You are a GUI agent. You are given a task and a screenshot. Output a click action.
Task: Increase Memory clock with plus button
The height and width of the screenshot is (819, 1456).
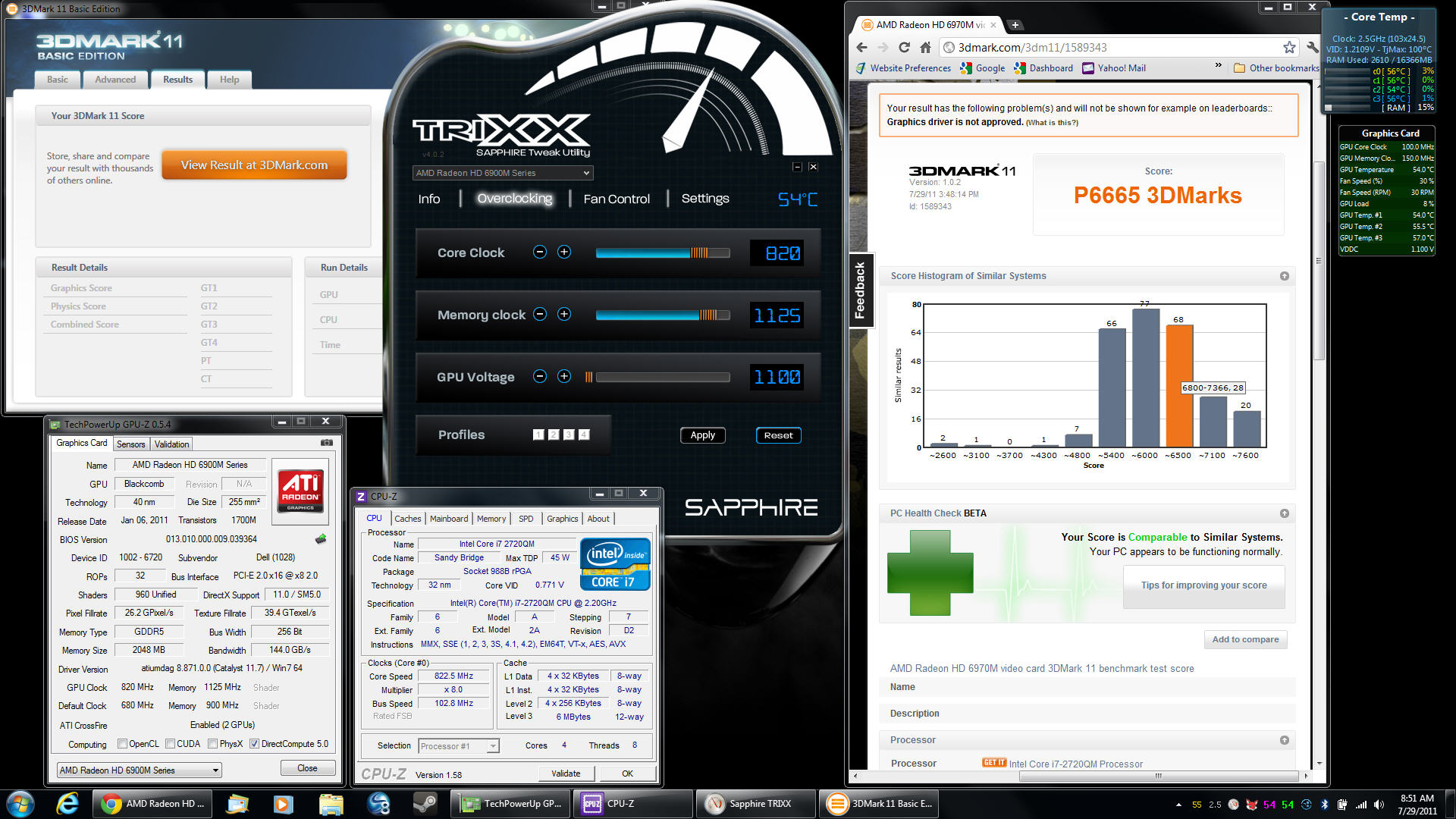(x=564, y=314)
